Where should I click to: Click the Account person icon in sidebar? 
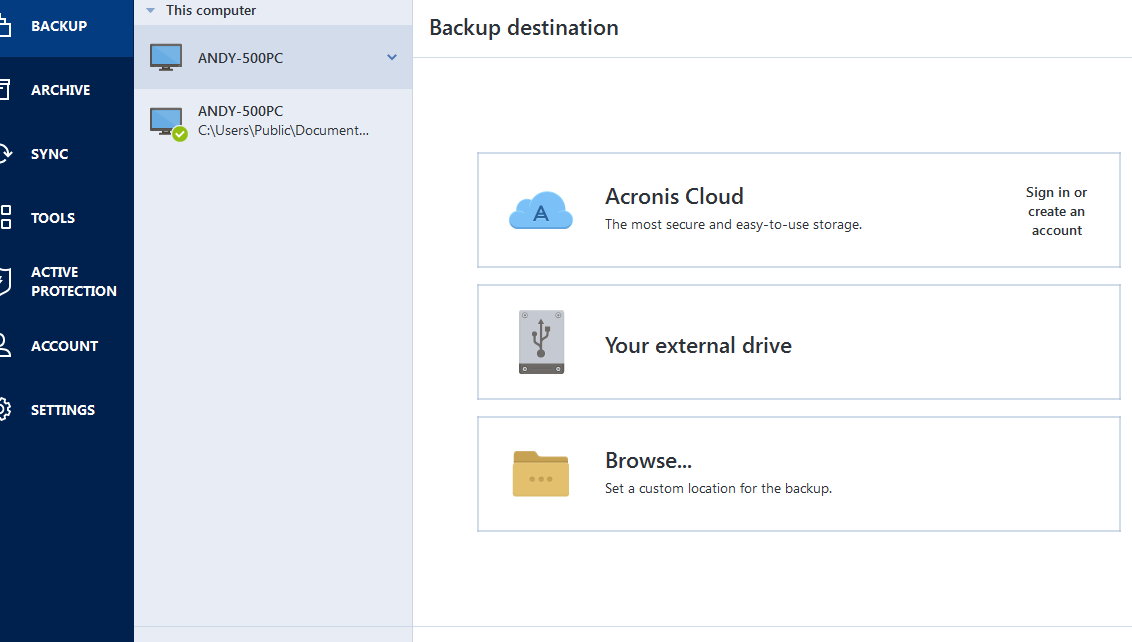click(5, 346)
